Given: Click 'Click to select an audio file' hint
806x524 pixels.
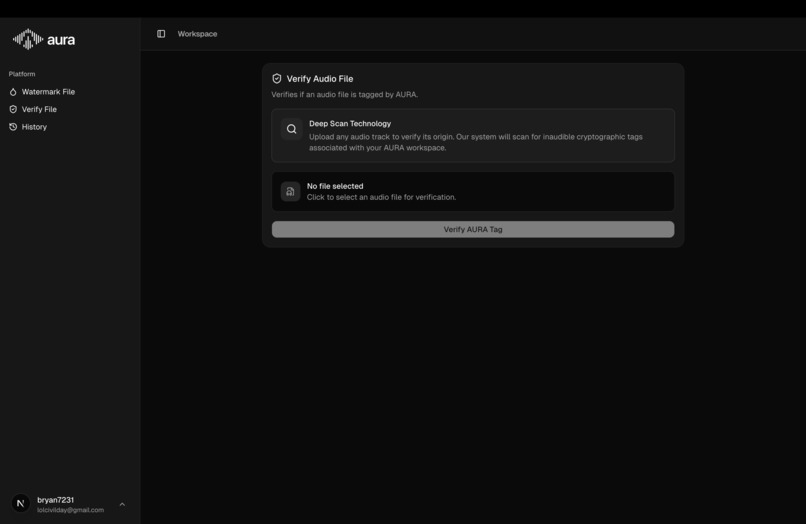Looking at the screenshot, I should (381, 197).
